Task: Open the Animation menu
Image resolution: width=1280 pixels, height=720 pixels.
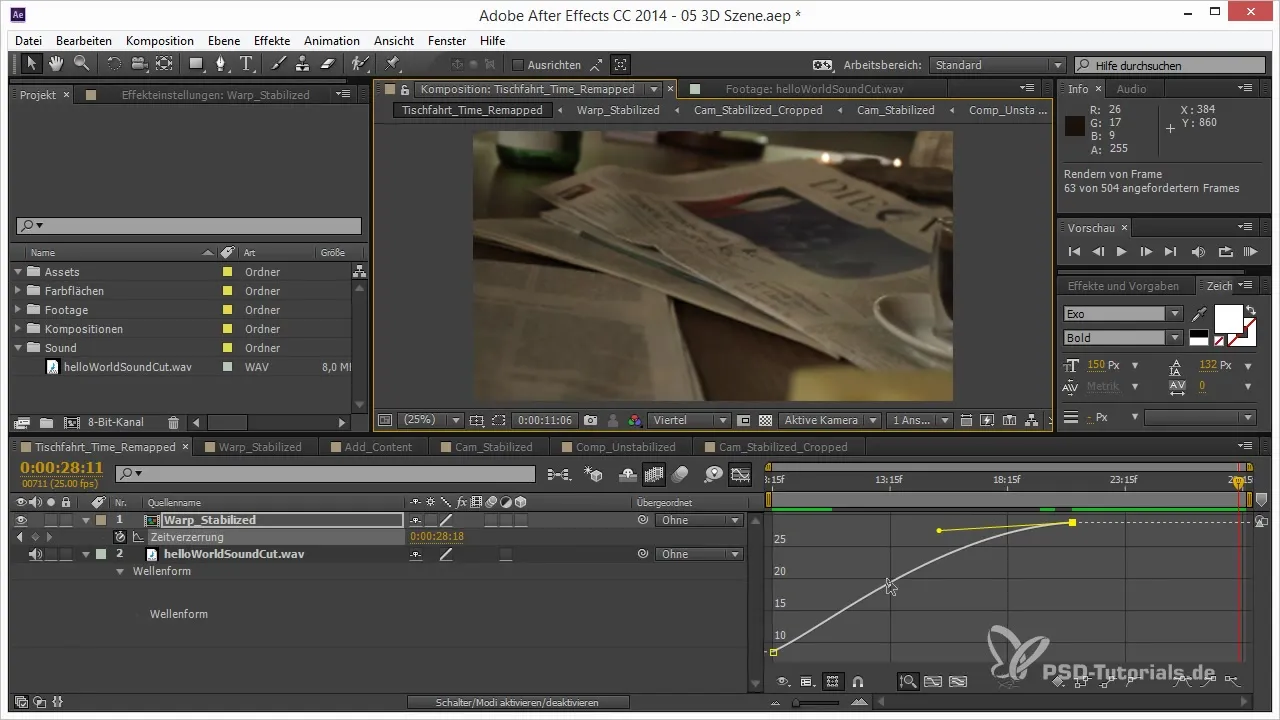Action: coord(332,41)
